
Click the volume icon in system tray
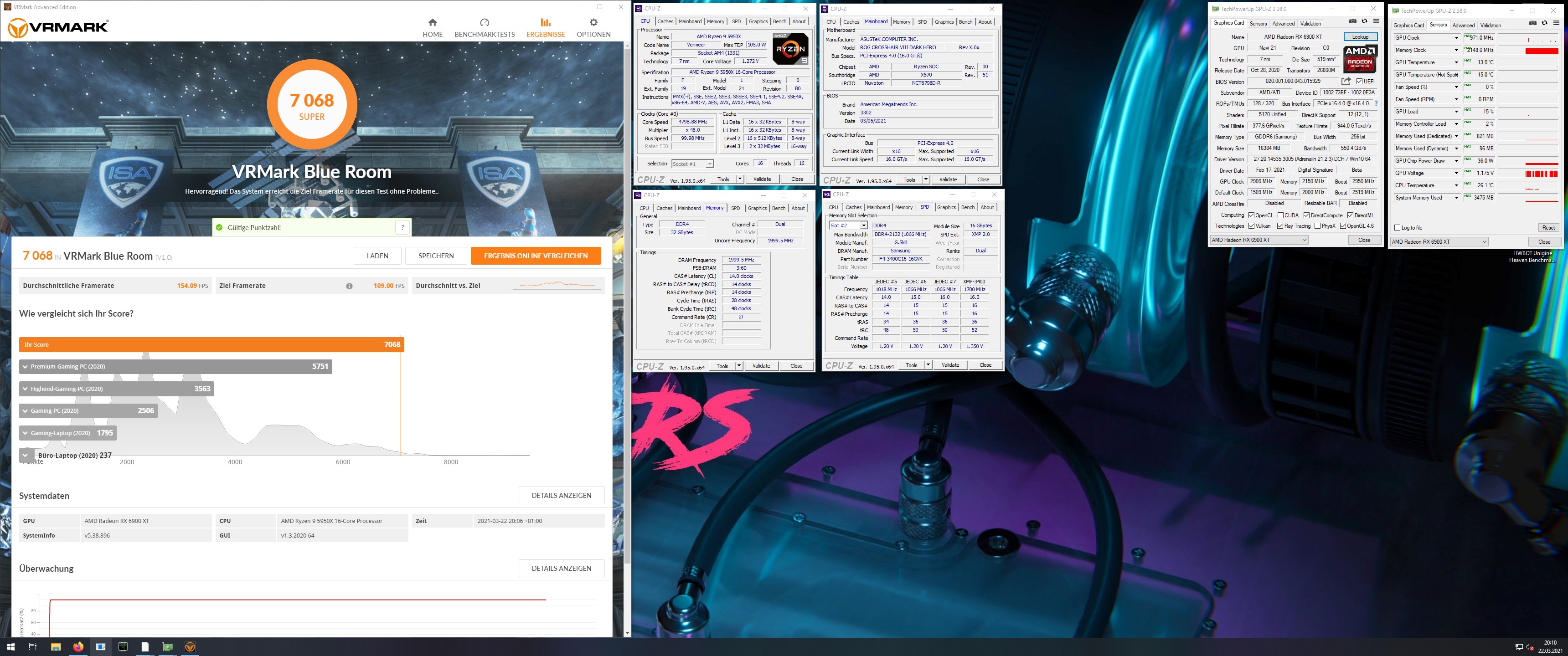pos(1530,647)
